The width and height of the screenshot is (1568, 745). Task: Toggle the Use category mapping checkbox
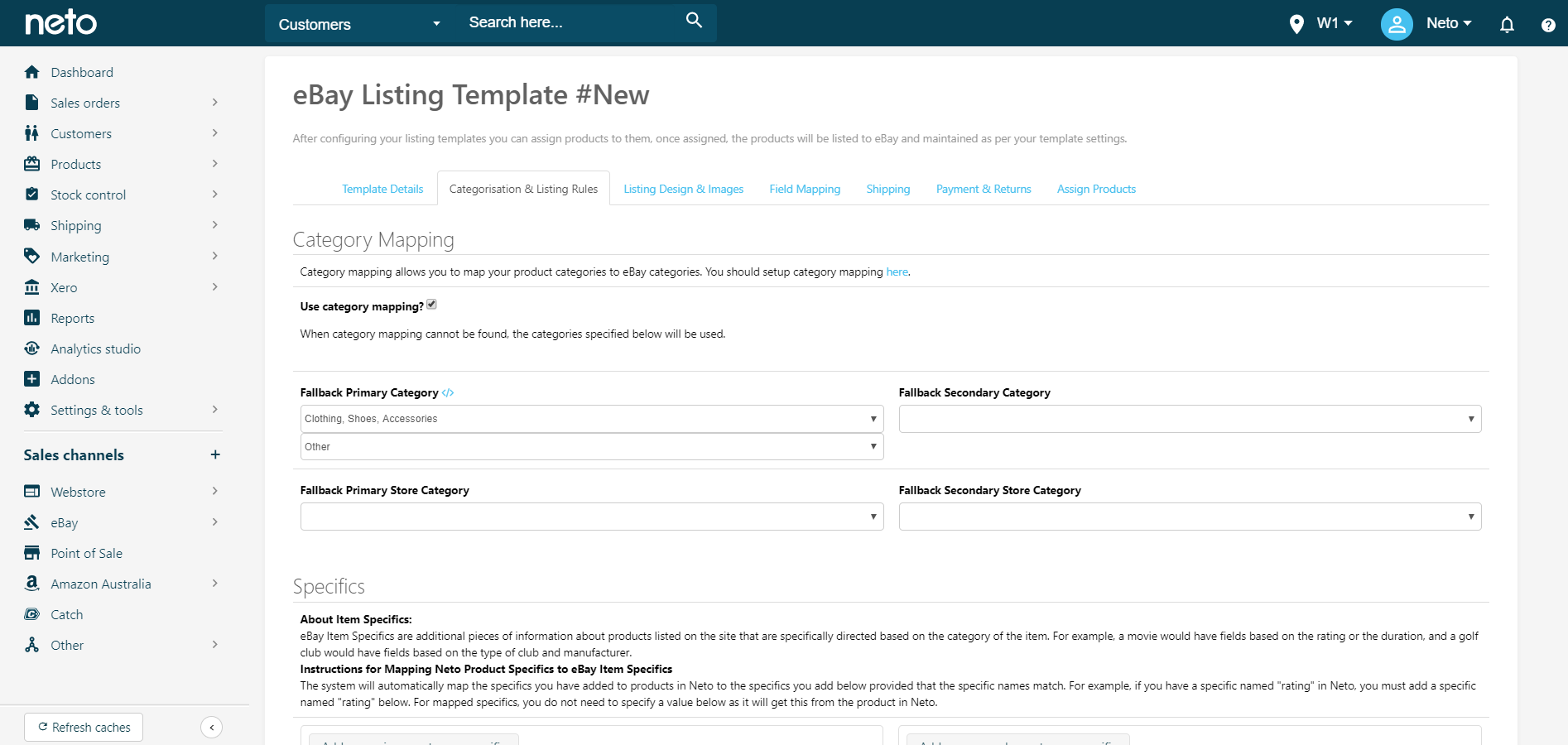pyautogui.click(x=431, y=305)
